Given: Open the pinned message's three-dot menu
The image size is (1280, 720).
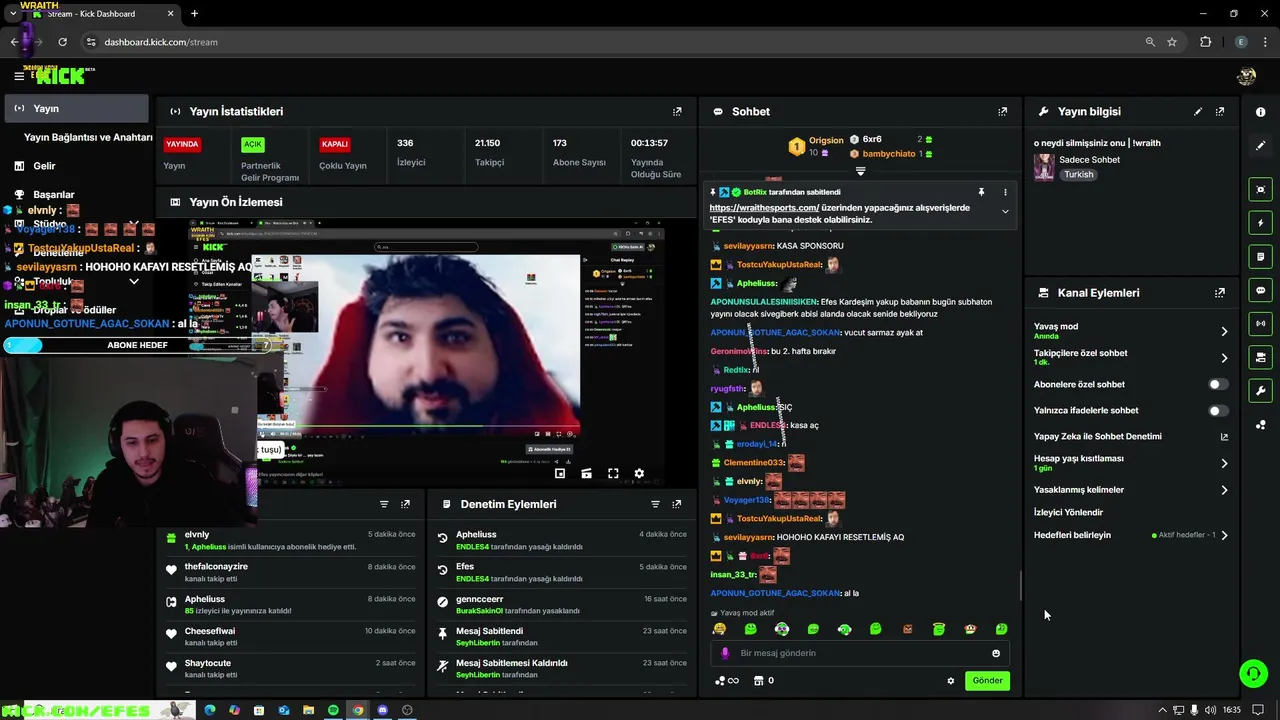Looking at the screenshot, I should coord(1005,192).
